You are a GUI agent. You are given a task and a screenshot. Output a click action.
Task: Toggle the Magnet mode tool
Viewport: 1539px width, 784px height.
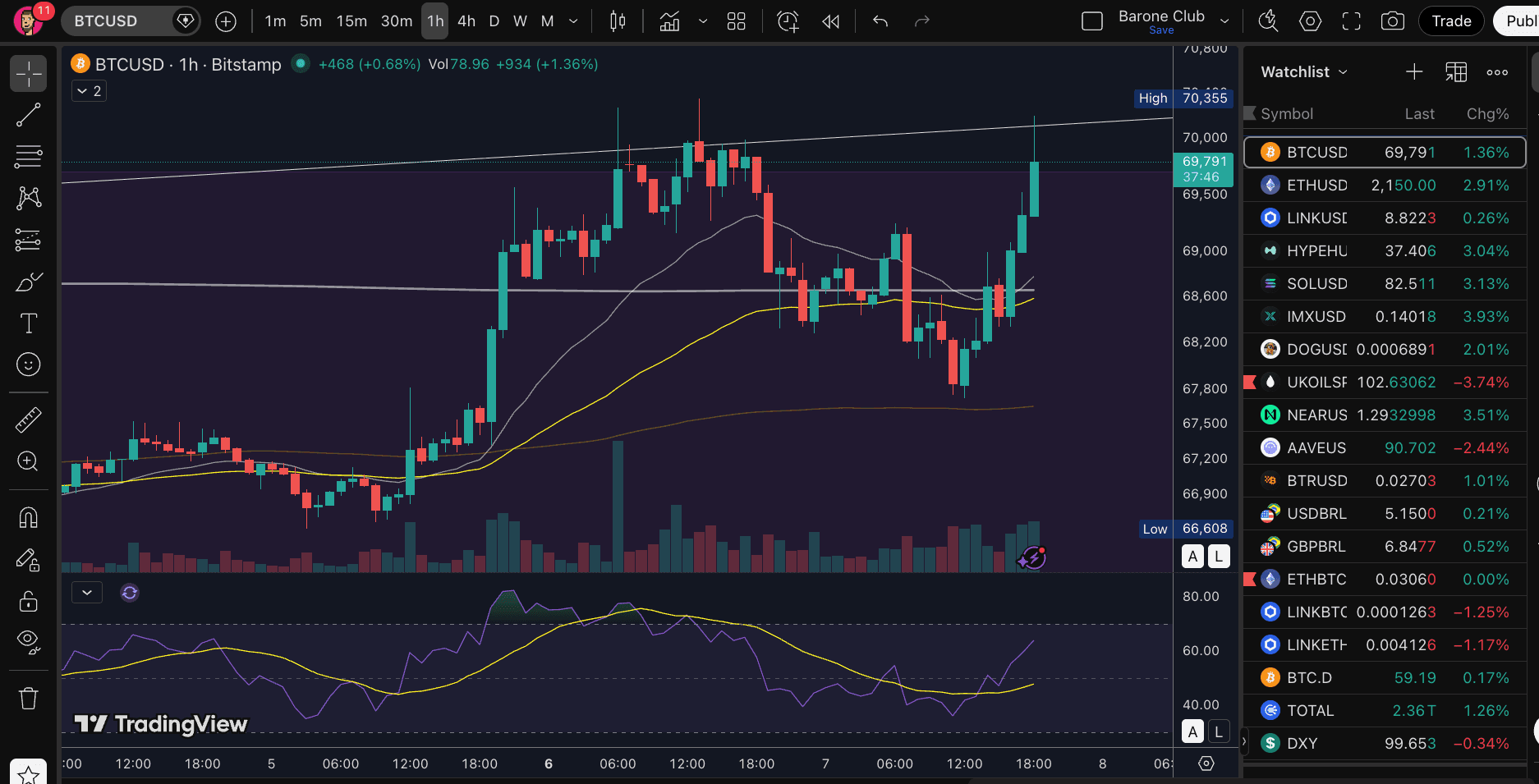(29, 517)
